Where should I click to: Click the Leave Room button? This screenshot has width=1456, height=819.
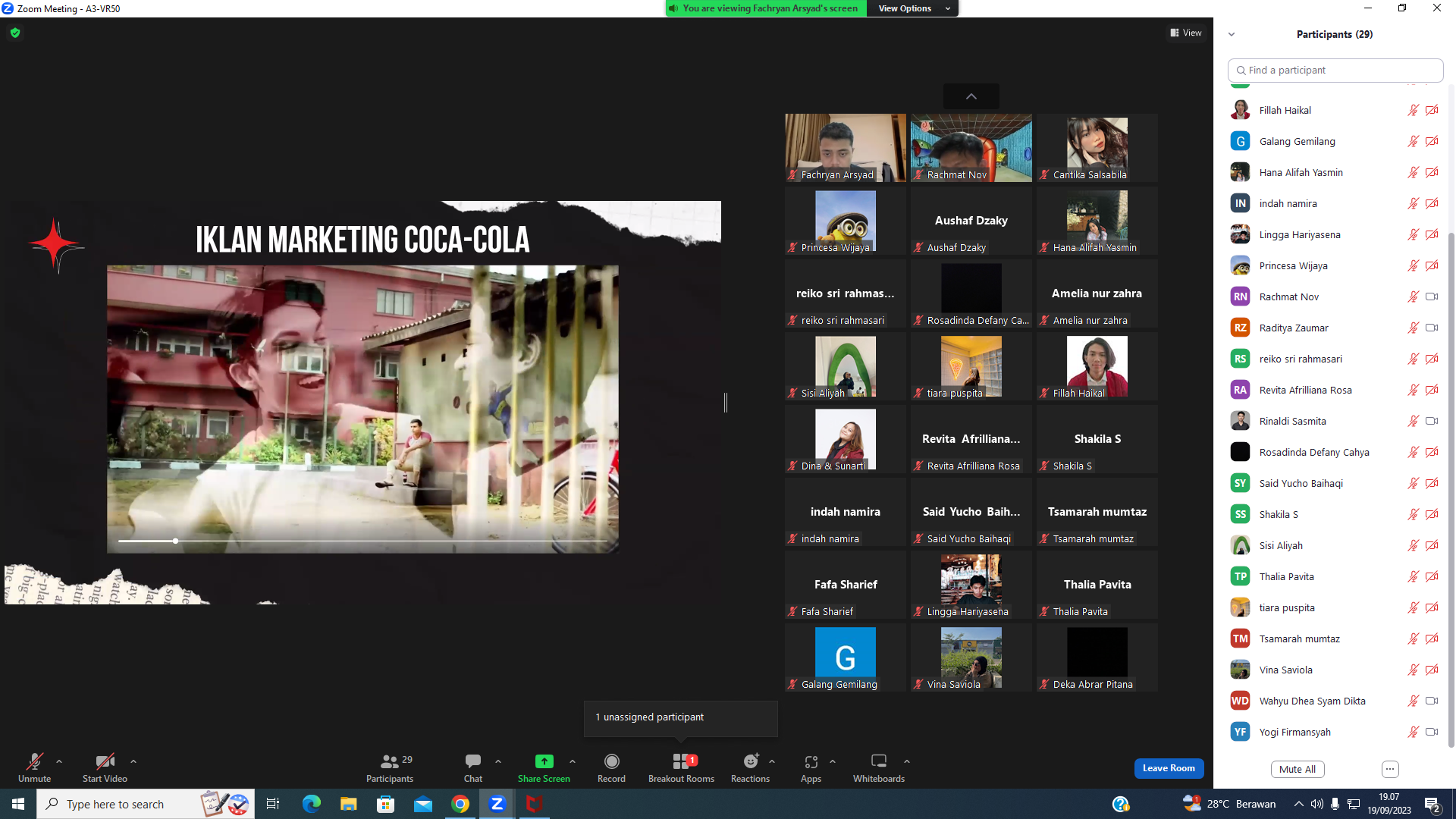click(x=1169, y=768)
